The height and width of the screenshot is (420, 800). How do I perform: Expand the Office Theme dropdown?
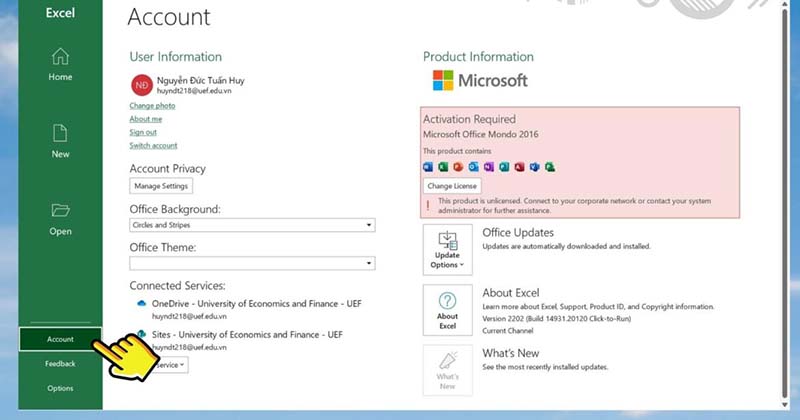(x=252, y=263)
